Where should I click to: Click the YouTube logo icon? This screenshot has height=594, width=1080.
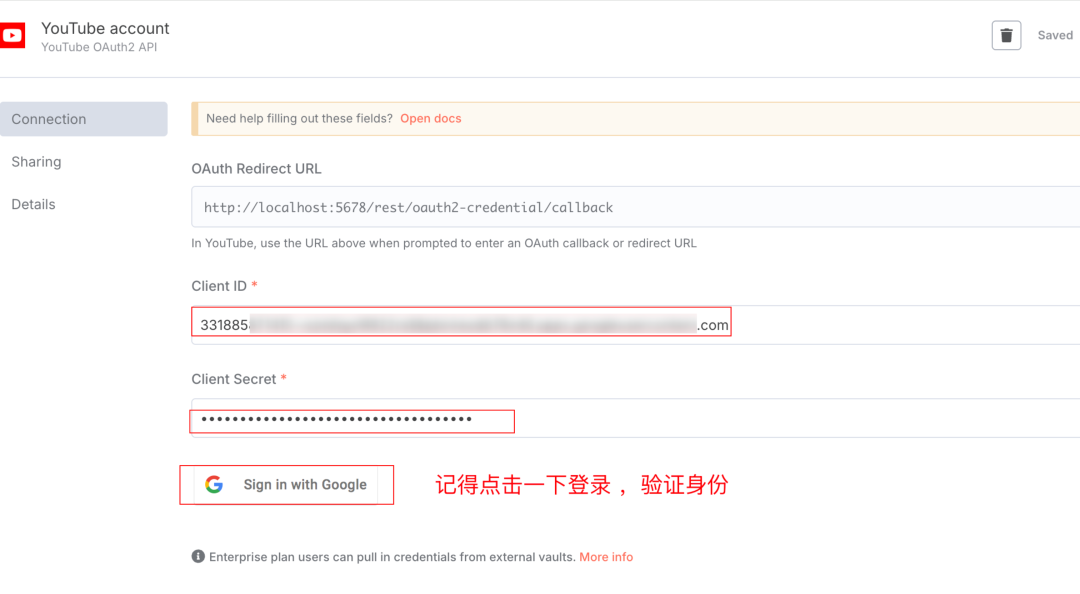12,36
